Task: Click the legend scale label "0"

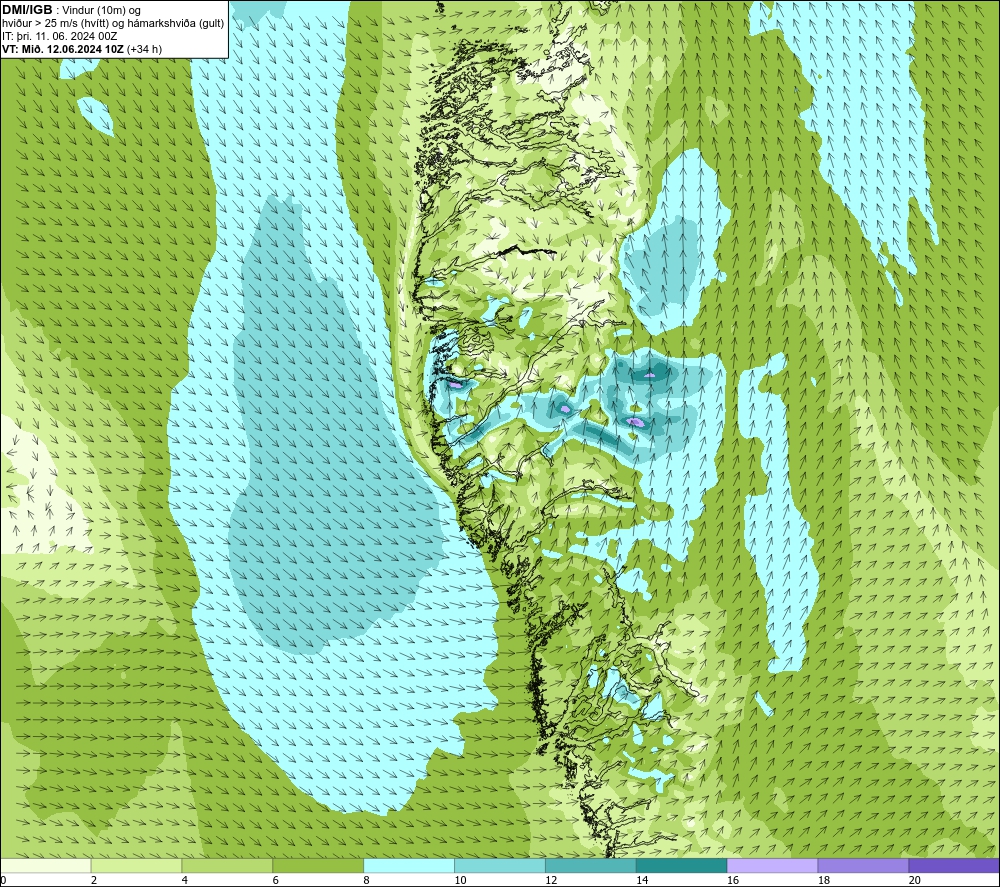Action: (x=3, y=880)
